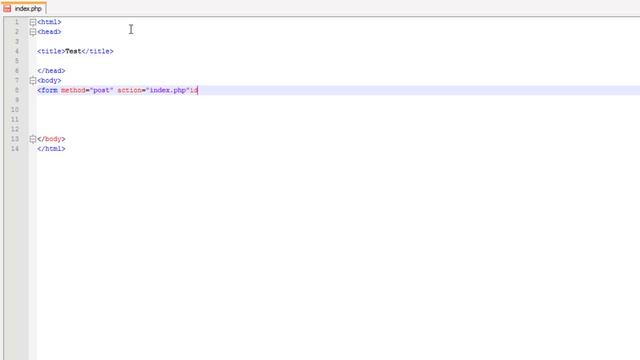This screenshot has width=640, height=360.
Task: Click the closing title tag on line 4
Action: pos(98,51)
